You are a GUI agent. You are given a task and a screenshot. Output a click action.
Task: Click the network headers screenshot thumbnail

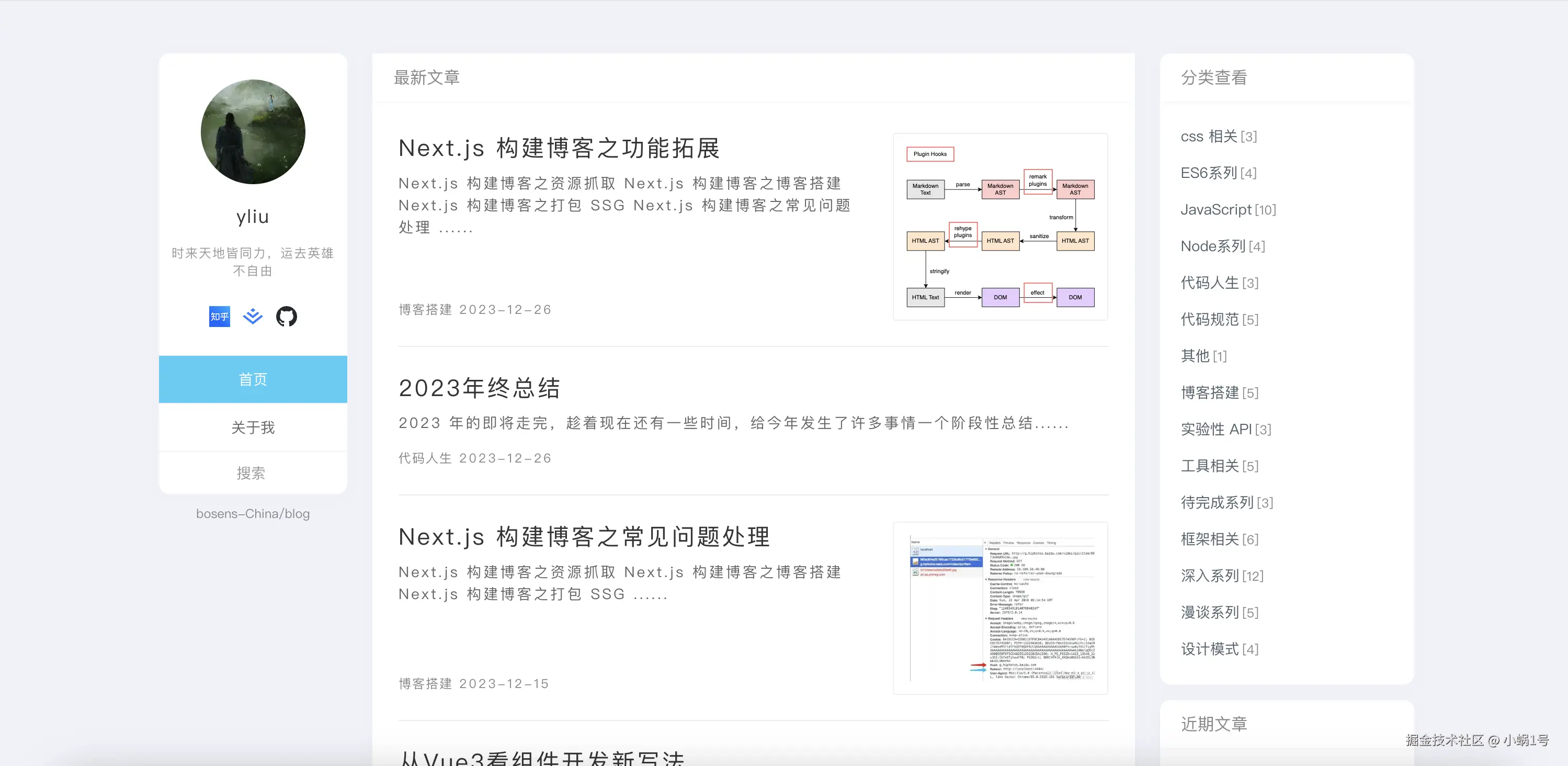click(1000, 607)
